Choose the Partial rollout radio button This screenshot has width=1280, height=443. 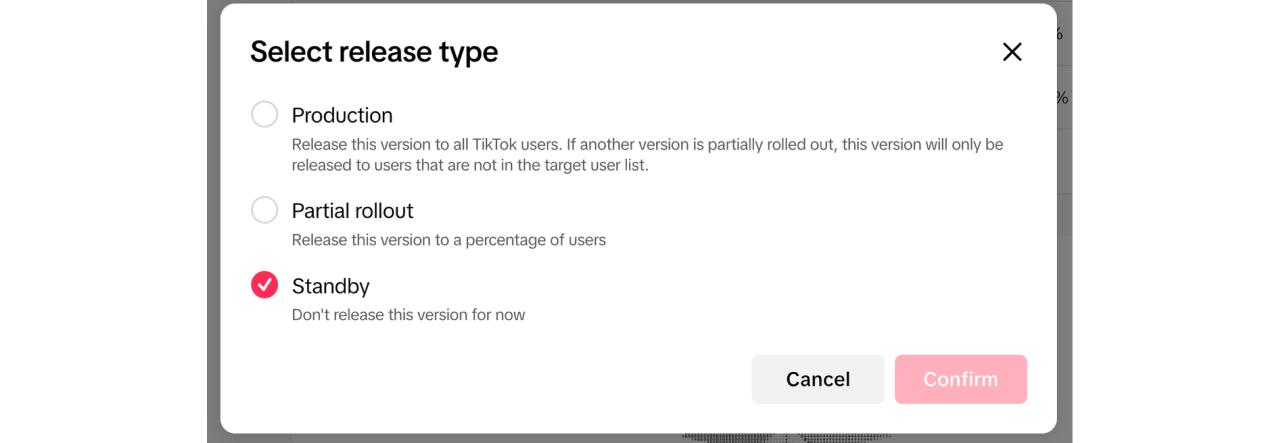coord(264,210)
